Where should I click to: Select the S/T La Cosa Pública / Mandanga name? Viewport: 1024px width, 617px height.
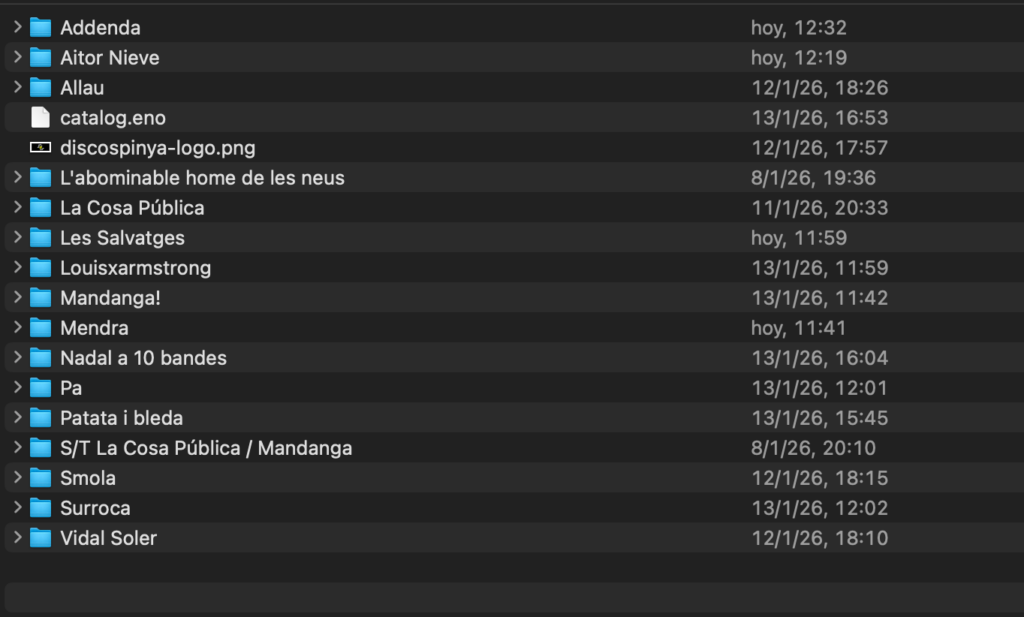[x=206, y=448]
